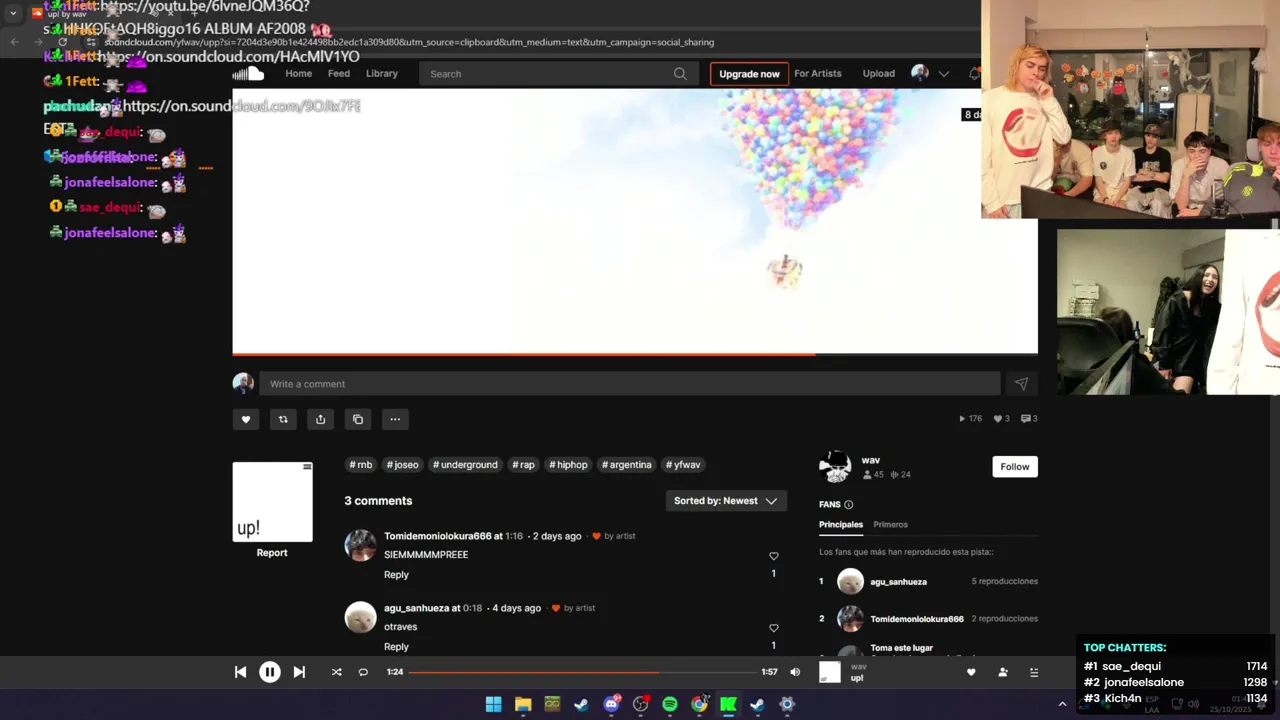Follow the wav artist
This screenshot has width=1280, height=720.
pyautogui.click(x=1015, y=467)
